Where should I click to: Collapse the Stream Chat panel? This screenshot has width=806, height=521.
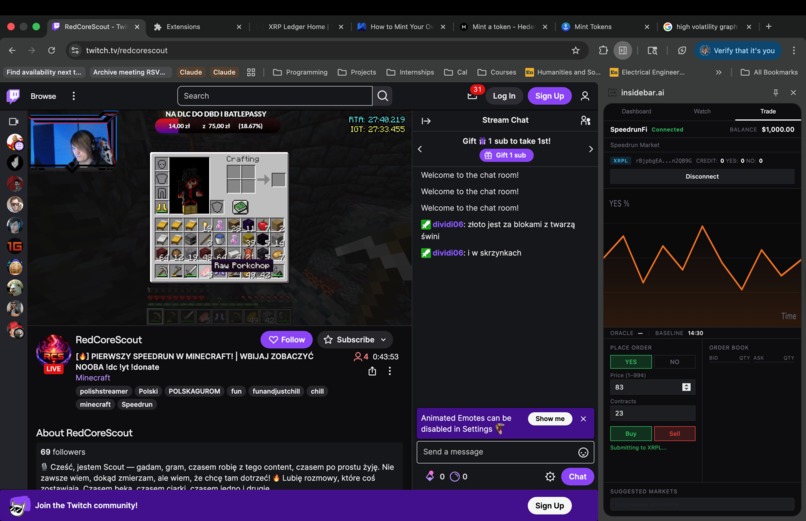pyautogui.click(x=426, y=121)
